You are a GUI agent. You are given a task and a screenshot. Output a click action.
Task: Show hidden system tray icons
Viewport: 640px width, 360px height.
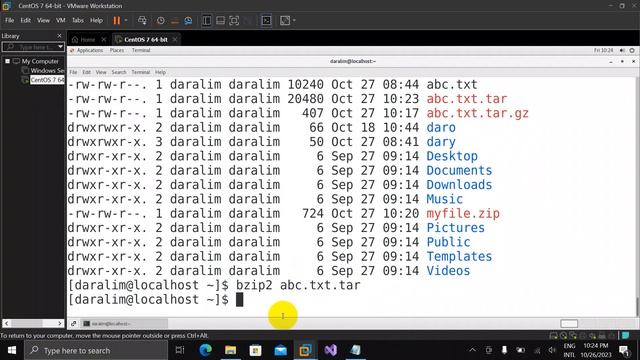pyautogui.click(x=473, y=350)
